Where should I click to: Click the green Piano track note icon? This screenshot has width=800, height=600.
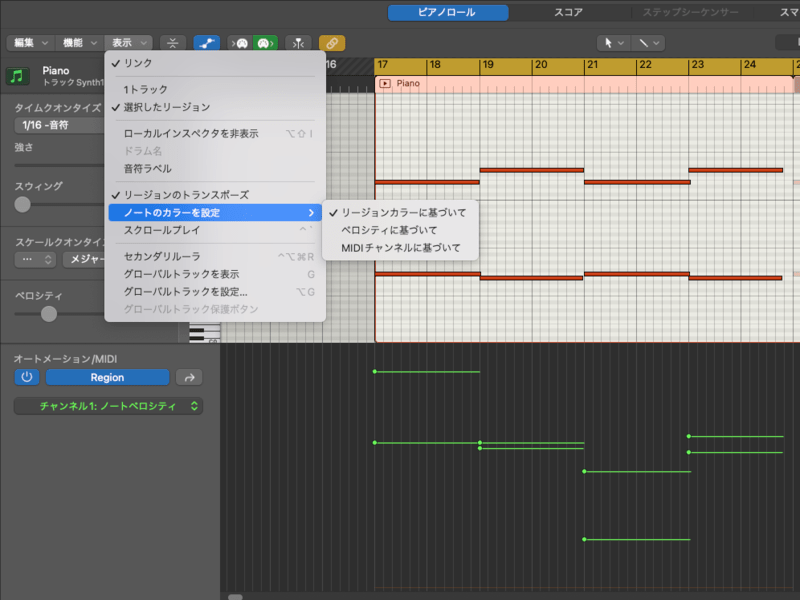[x=18, y=77]
